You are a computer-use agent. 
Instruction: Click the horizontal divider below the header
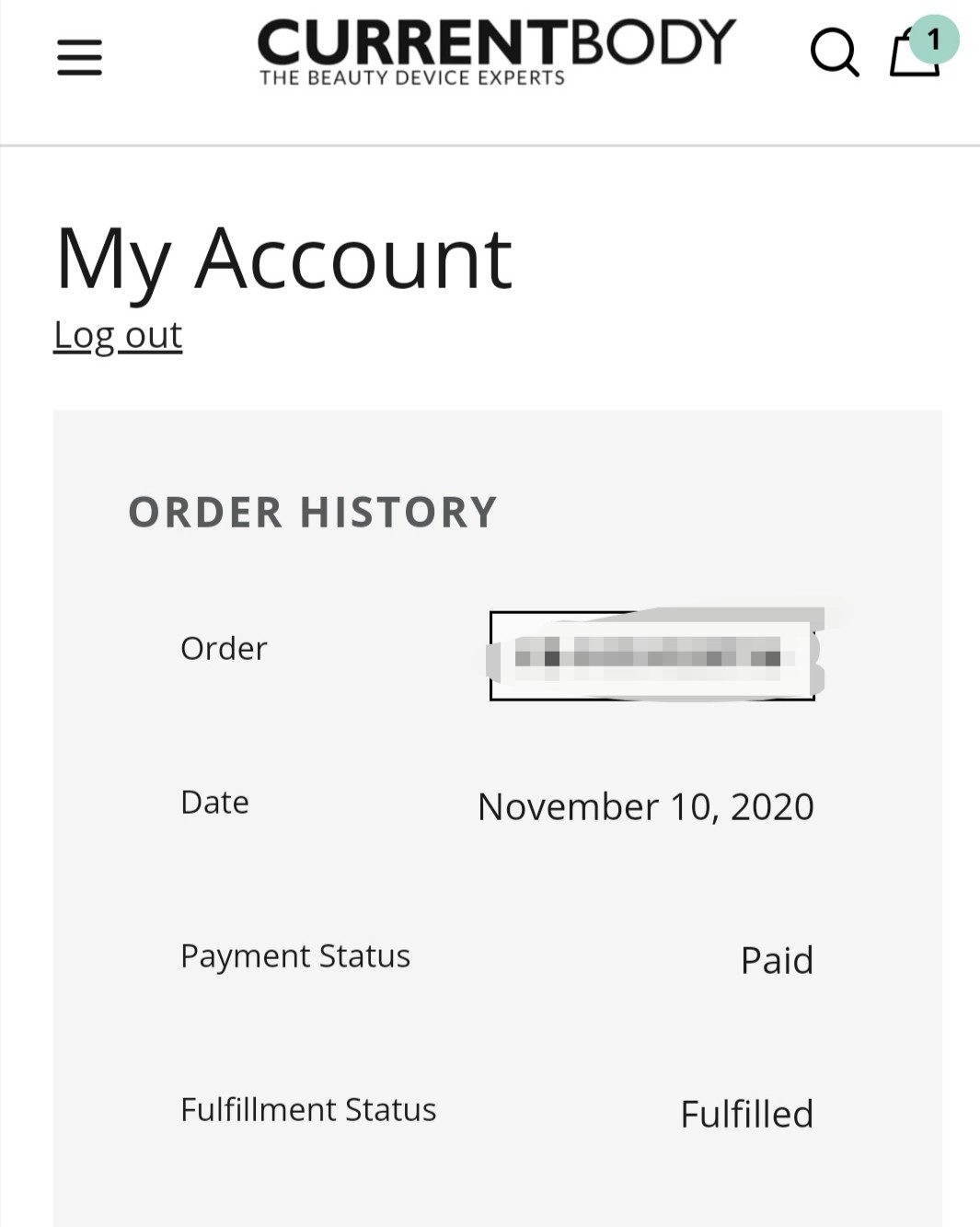click(x=490, y=145)
